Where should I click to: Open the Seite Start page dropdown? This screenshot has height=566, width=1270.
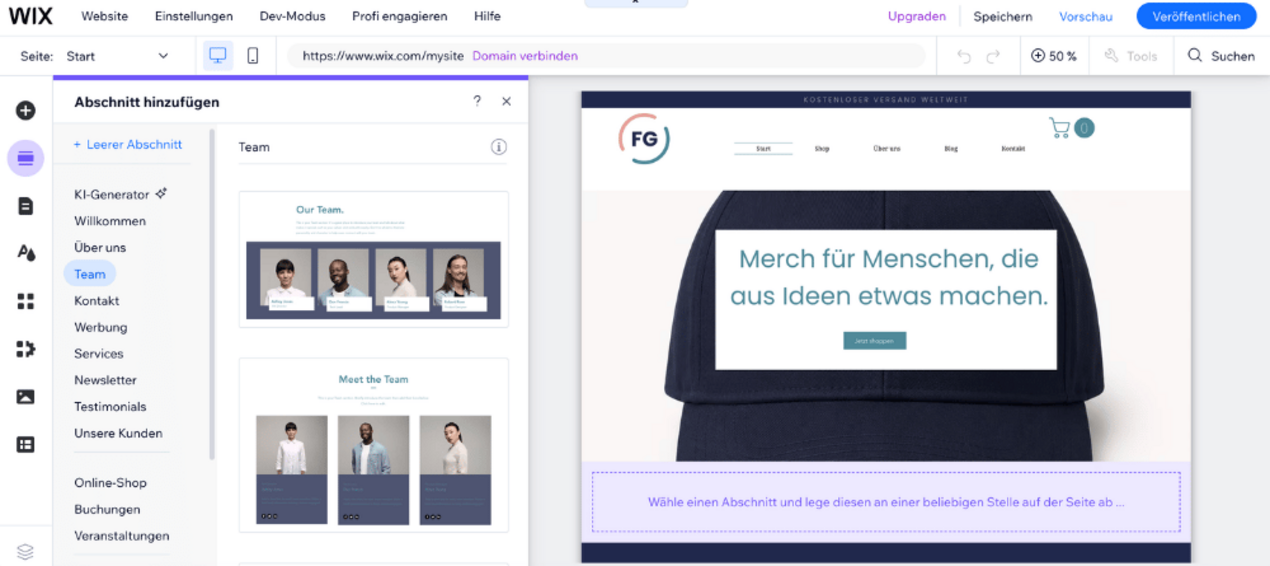[x=119, y=56]
